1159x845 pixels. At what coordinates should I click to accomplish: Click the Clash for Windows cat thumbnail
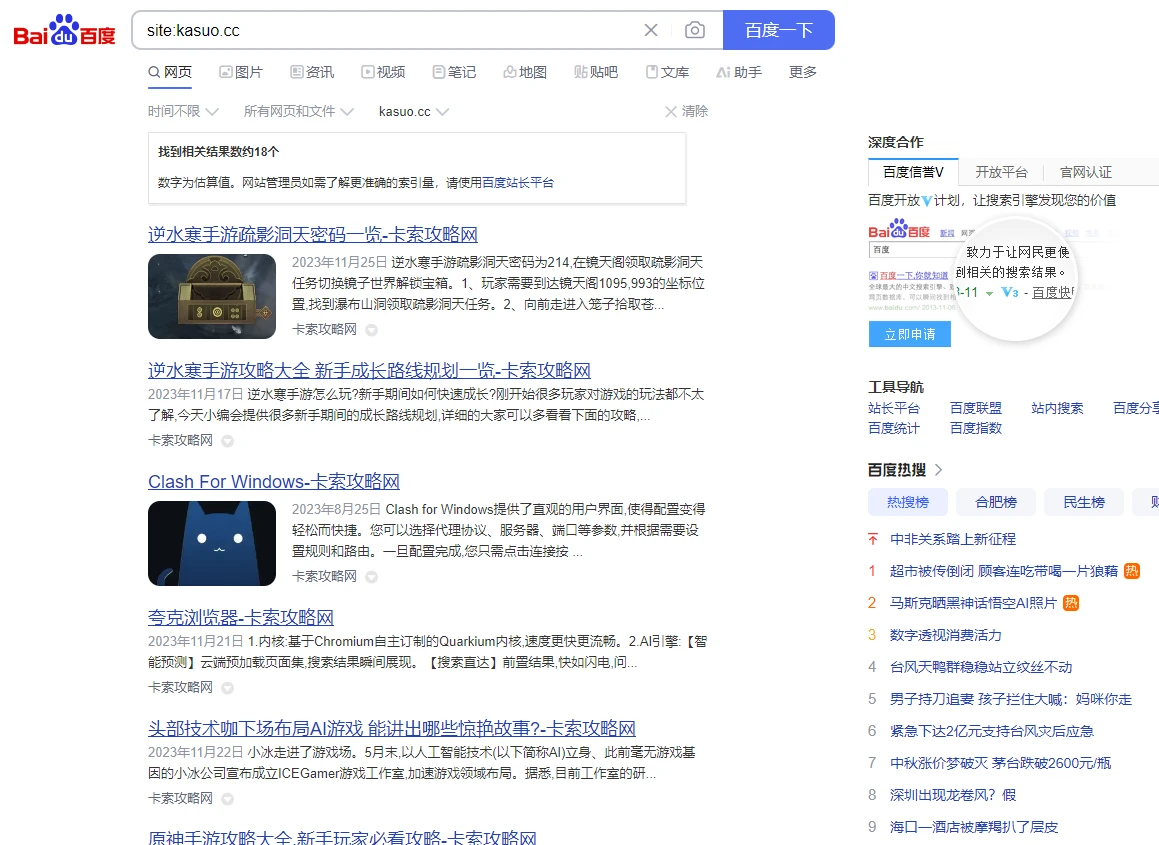click(x=212, y=543)
